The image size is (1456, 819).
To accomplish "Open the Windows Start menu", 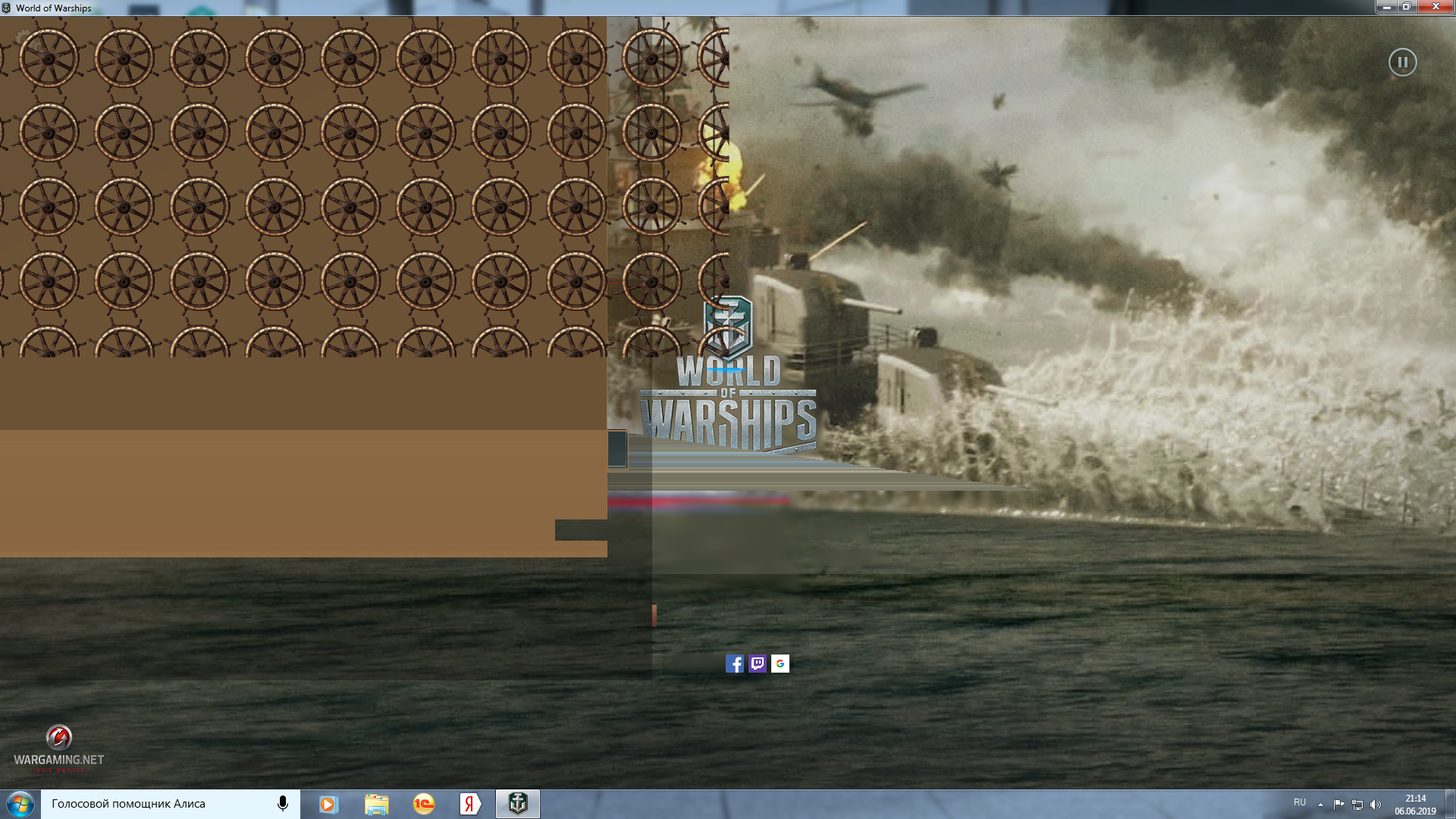I will (x=20, y=804).
